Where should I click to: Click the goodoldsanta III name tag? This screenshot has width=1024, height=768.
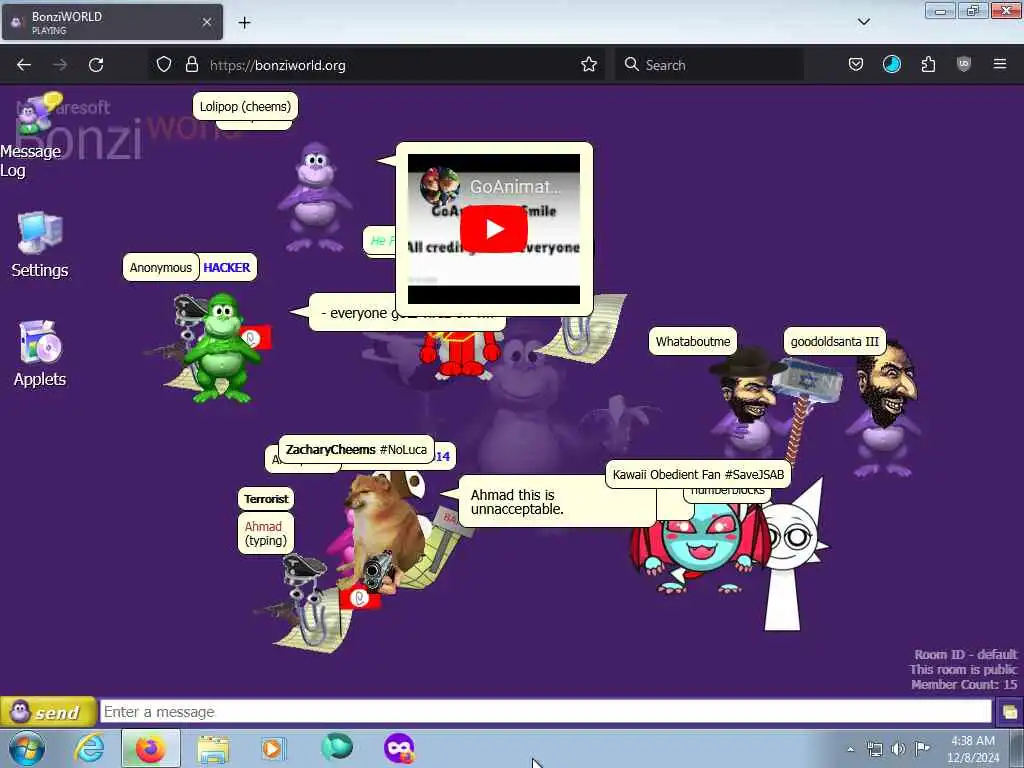tap(835, 342)
